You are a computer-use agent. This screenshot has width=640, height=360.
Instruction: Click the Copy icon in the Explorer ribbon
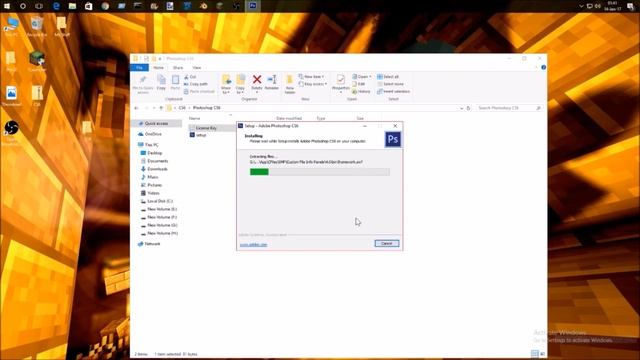pos(161,82)
